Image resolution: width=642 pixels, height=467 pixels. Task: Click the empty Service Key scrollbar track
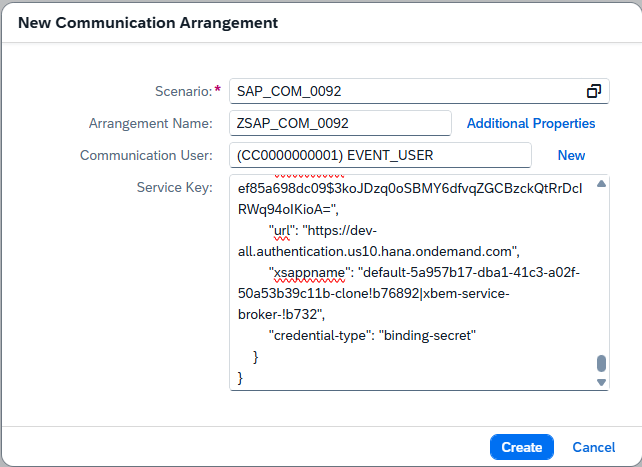pyautogui.click(x=601, y=270)
